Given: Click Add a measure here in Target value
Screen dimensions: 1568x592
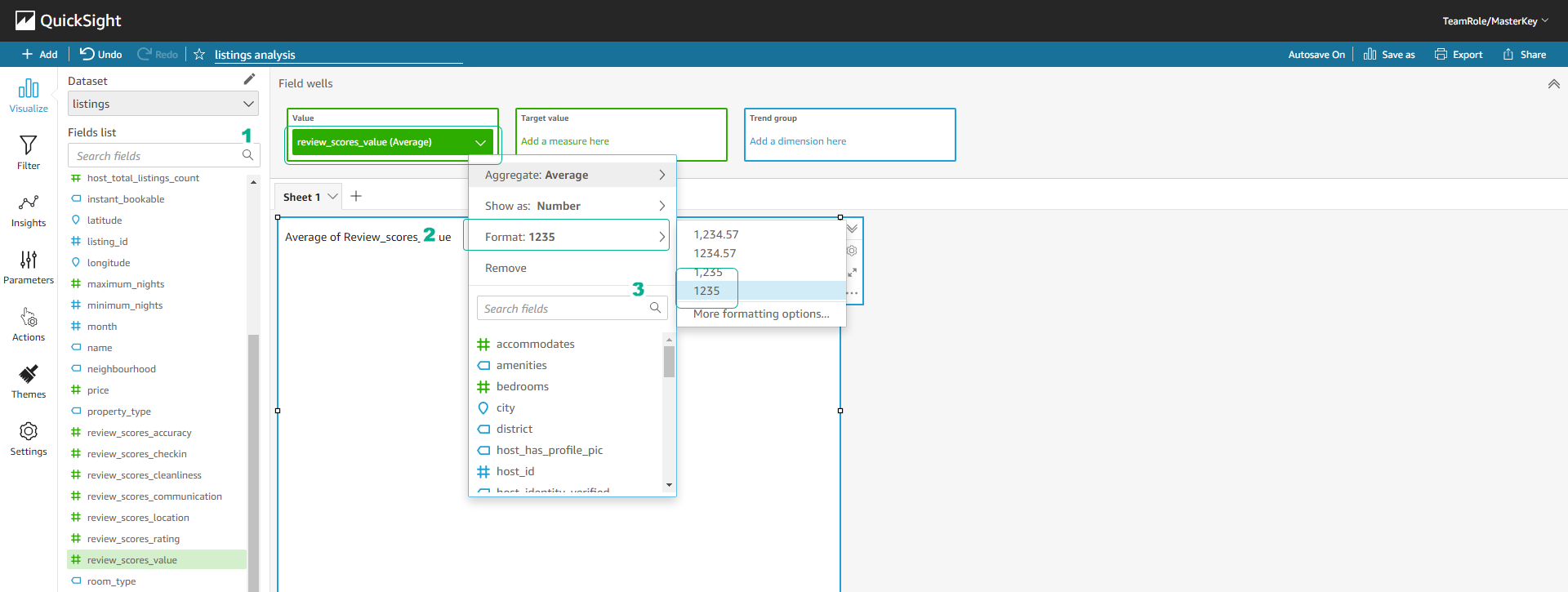Looking at the screenshot, I should 565,141.
